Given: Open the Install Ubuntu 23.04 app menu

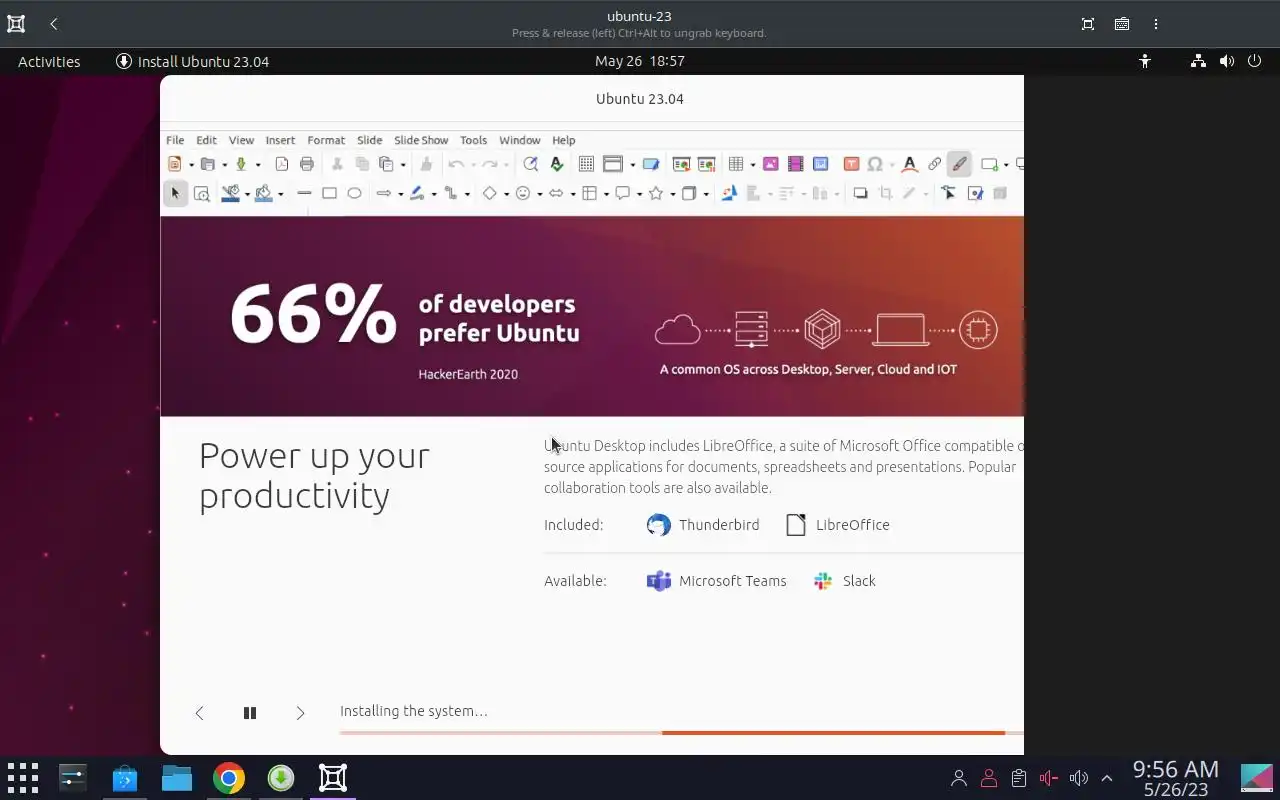Looking at the screenshot, I should click(192, 61).
